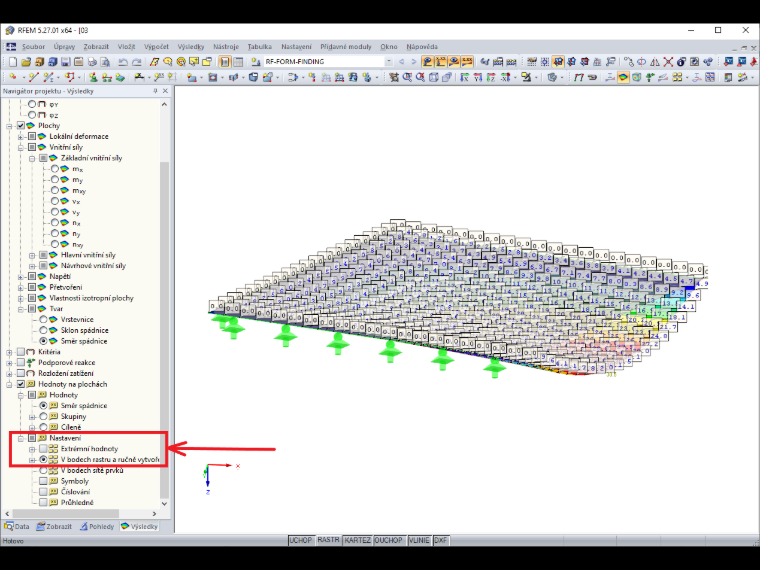
Task: Open the Přídavné moduly menu
Action: click(x=346, y=47)
